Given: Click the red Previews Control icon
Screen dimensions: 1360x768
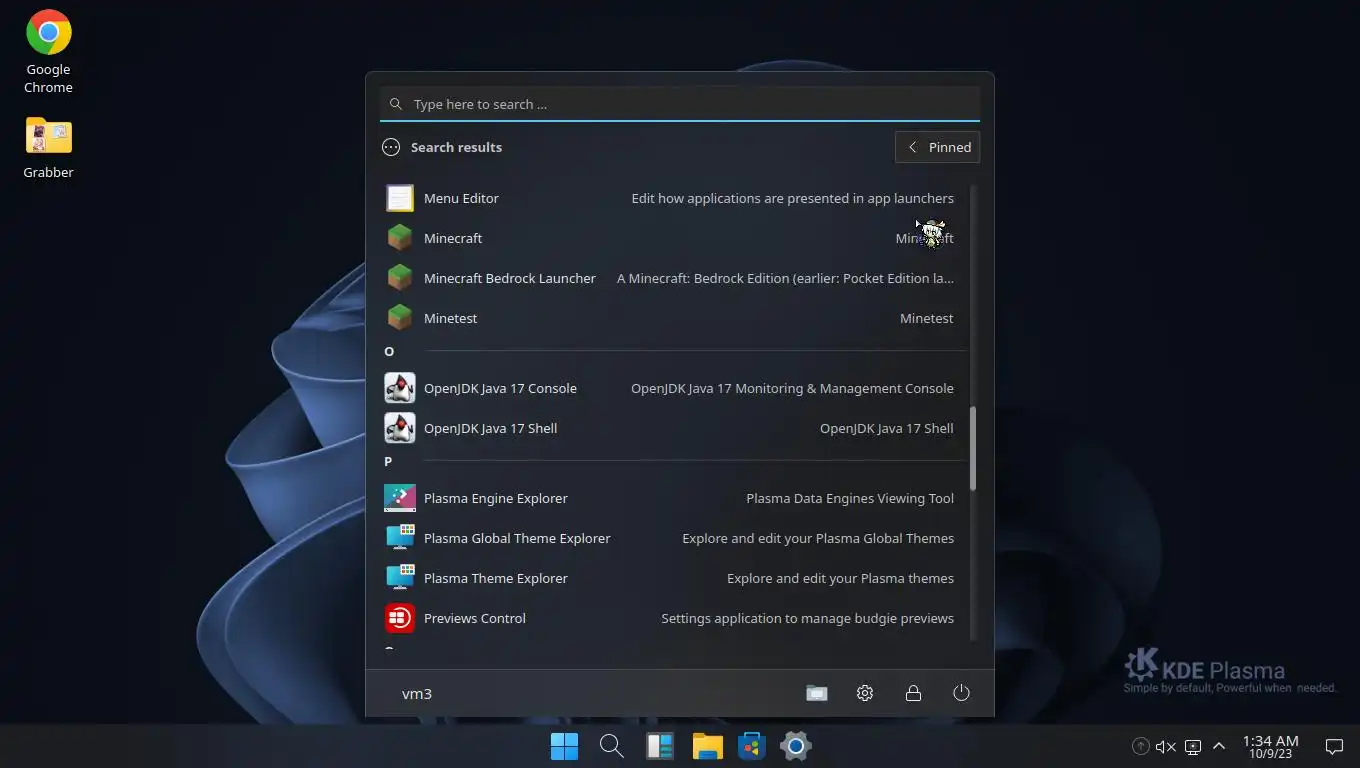Looking at the screenshot, I should 400,618.
